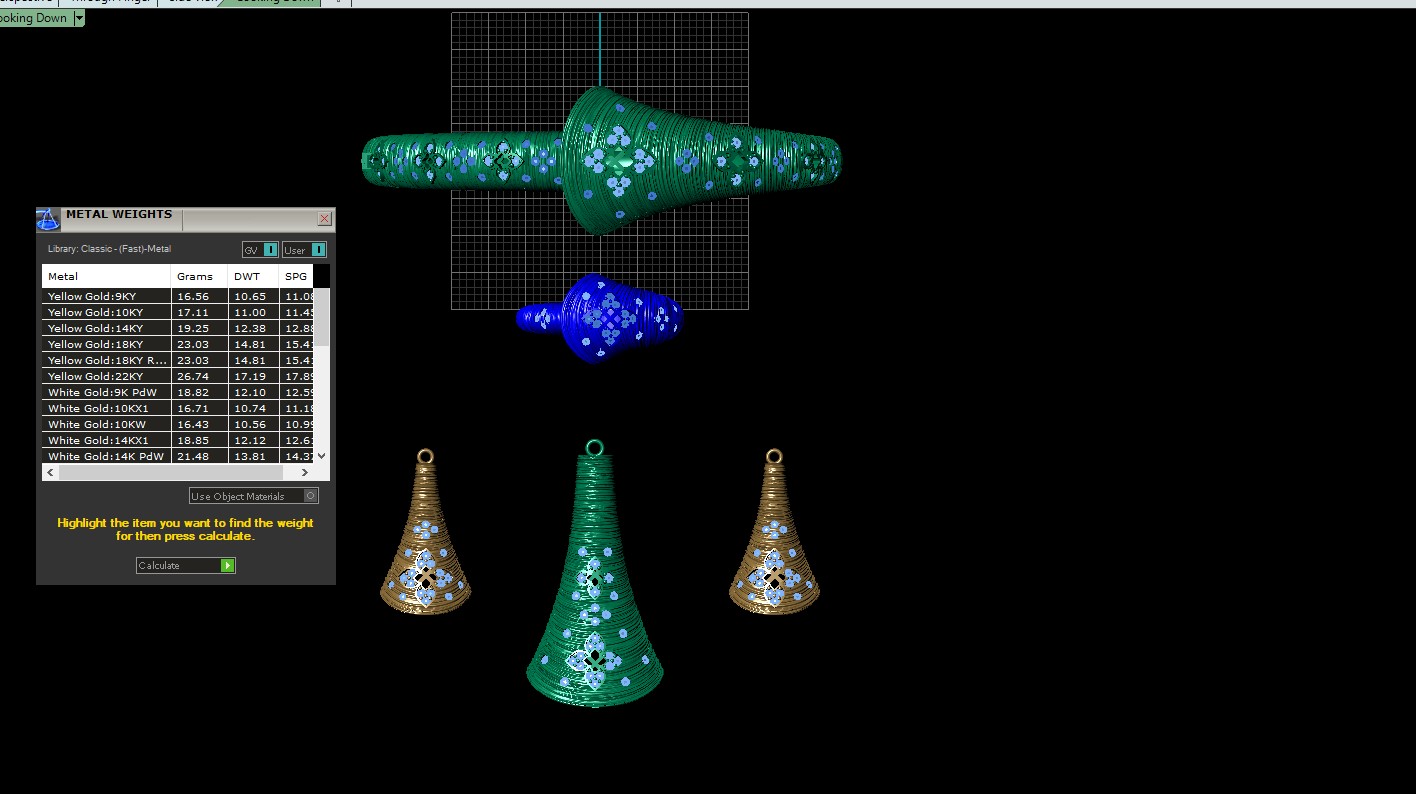Select the Yellow Gold:22KY row

click(x=178, y=376)
